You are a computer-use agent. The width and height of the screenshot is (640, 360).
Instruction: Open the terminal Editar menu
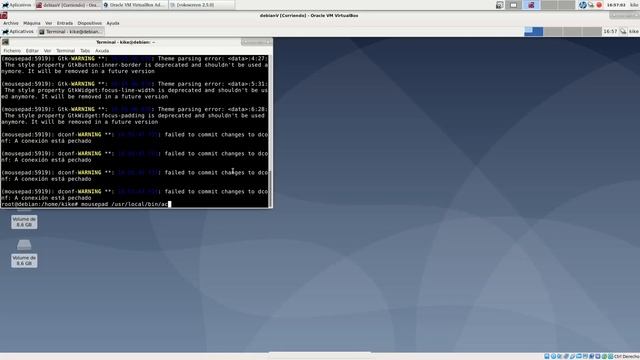coord(32,51)
